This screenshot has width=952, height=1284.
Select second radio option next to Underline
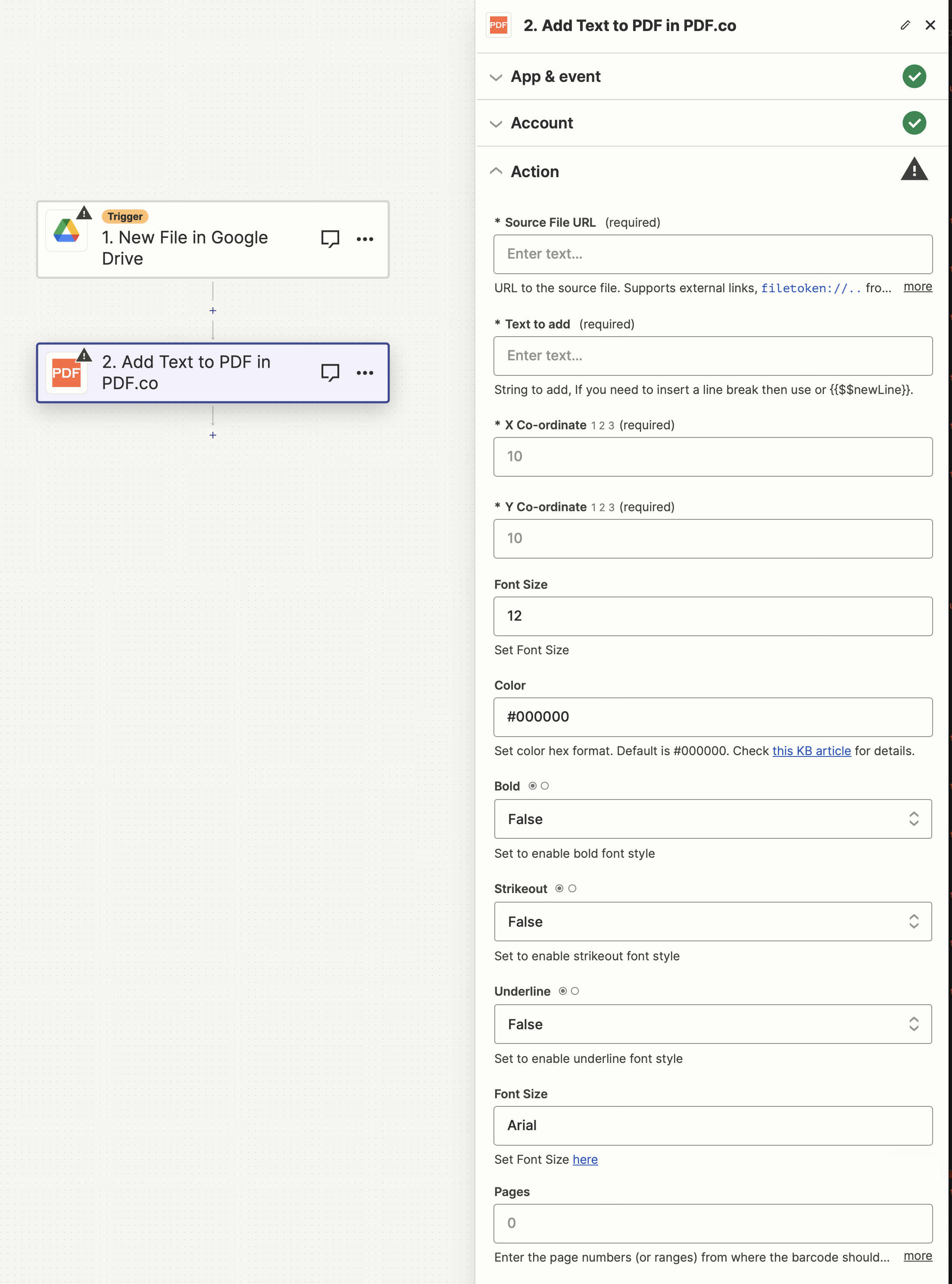click(575, 991)
